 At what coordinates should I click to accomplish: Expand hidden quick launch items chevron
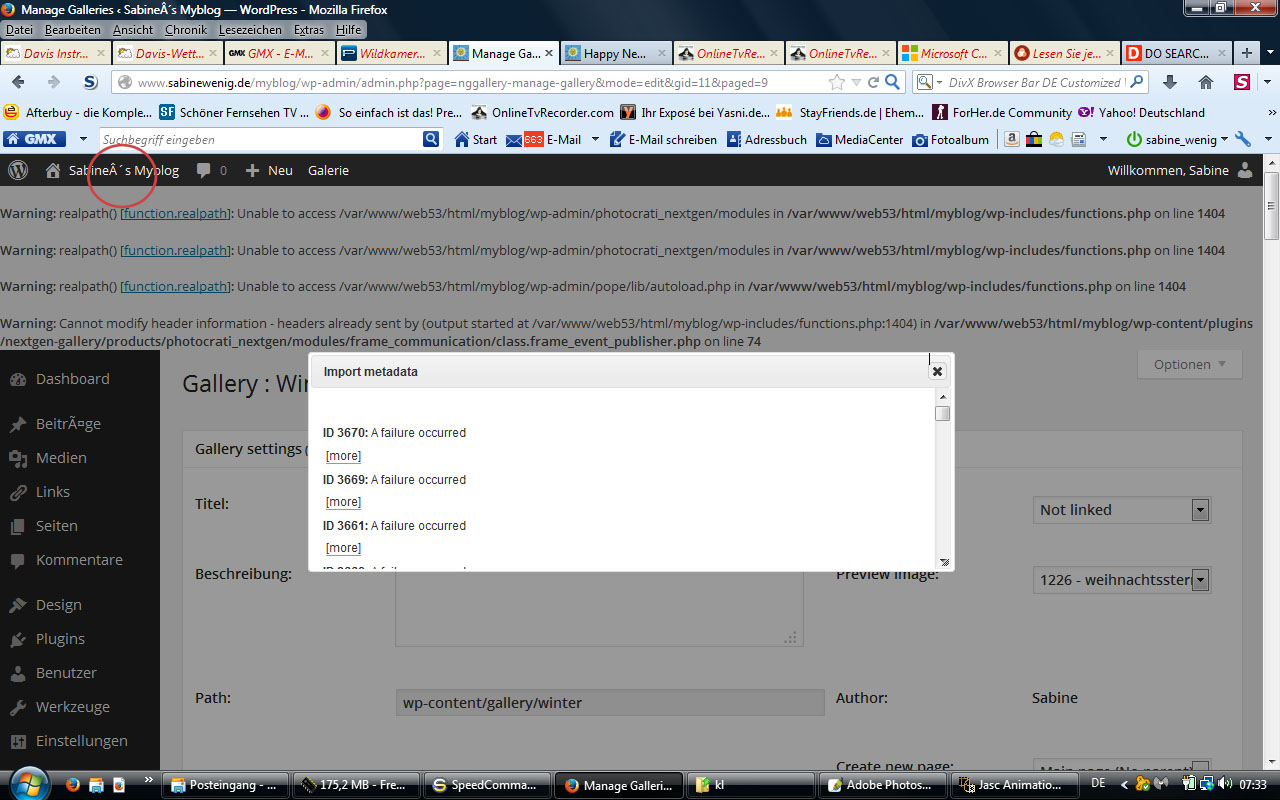(x=150, y=778)
